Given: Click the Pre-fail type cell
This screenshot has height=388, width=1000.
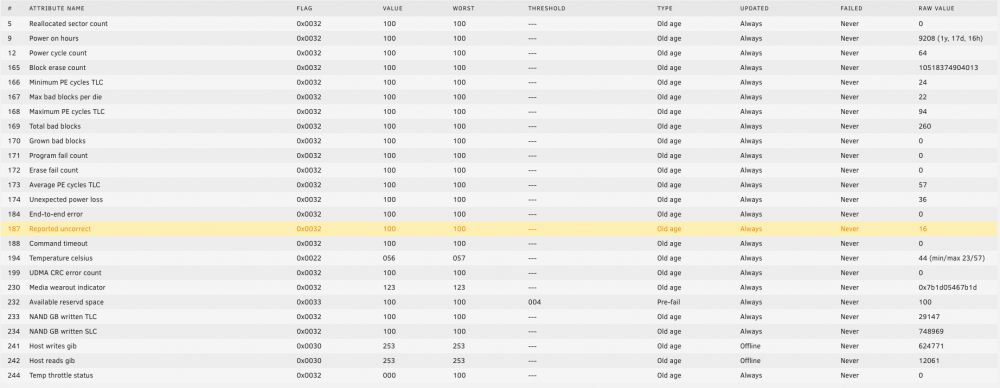Looking at the screenshot, I should 668,302.
